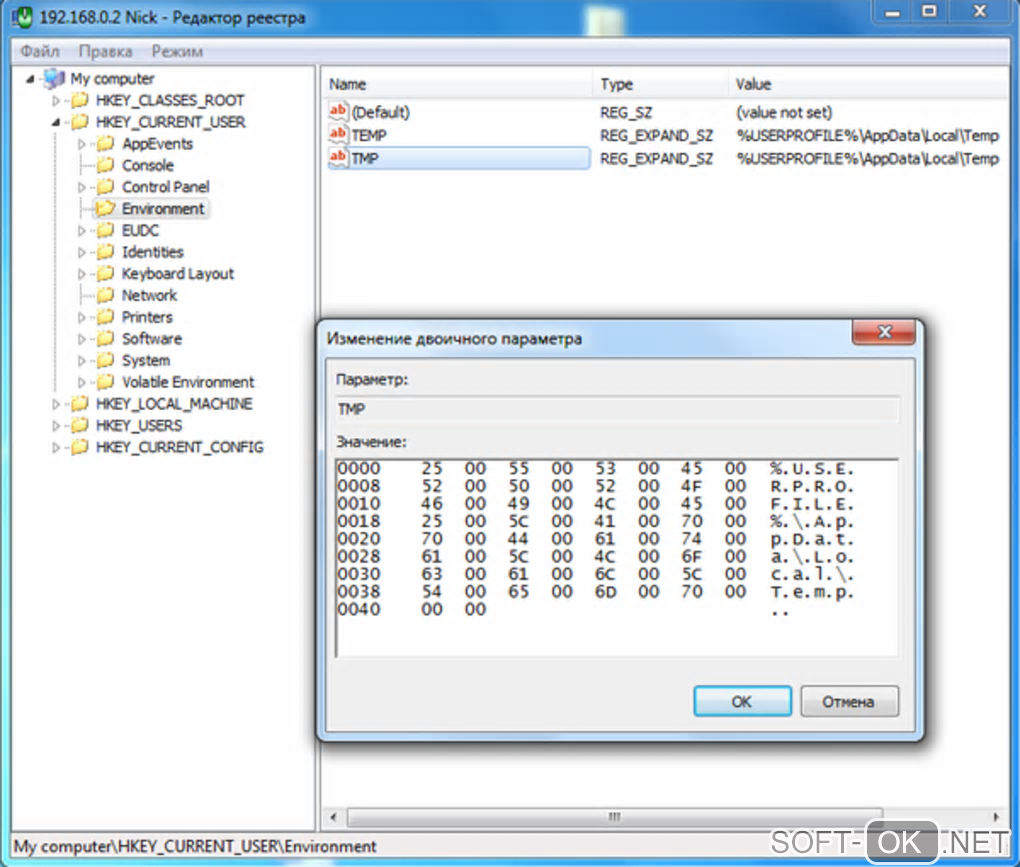Maximize the registry editor window

point(930,11)
